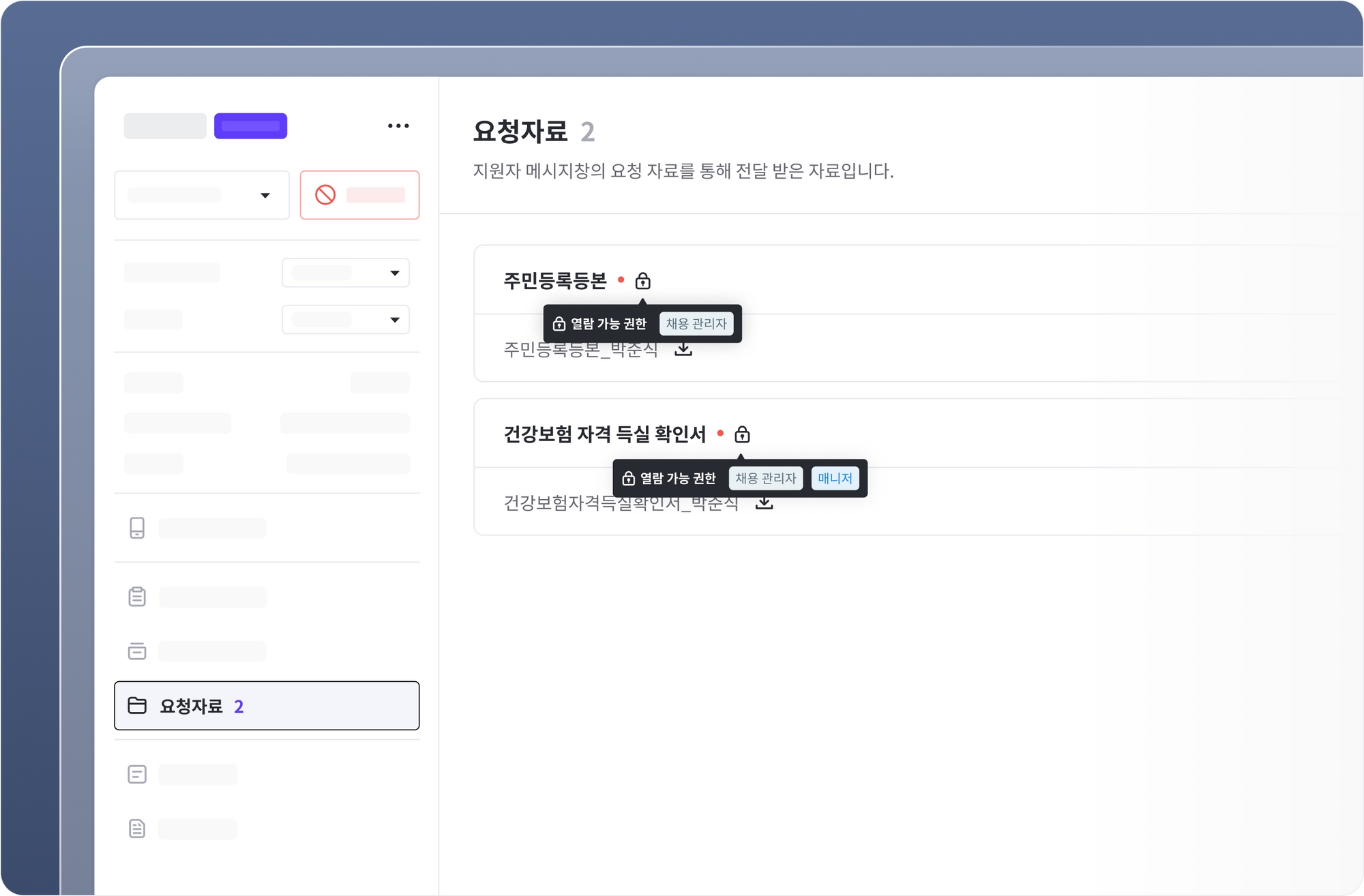Click the purple highlighted button at top

(250, 126)
